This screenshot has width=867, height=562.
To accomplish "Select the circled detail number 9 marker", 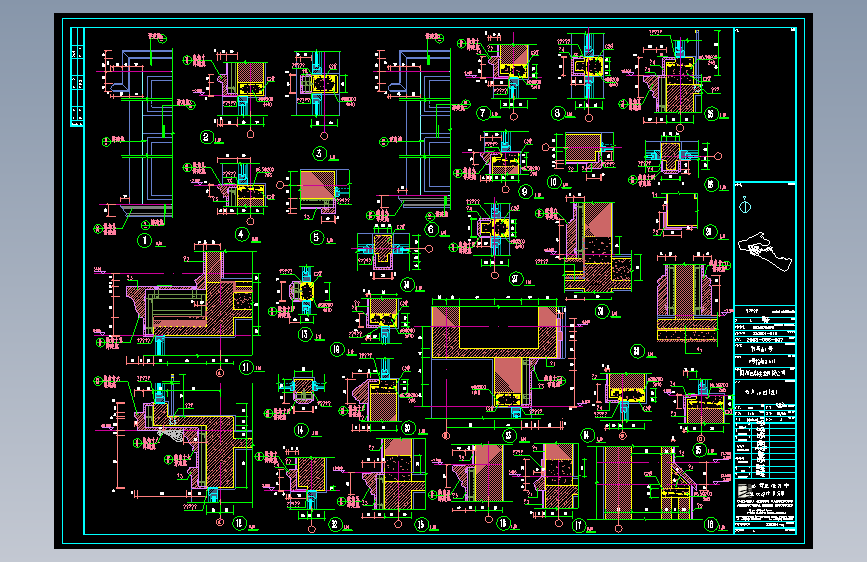I will coord(525,191).
